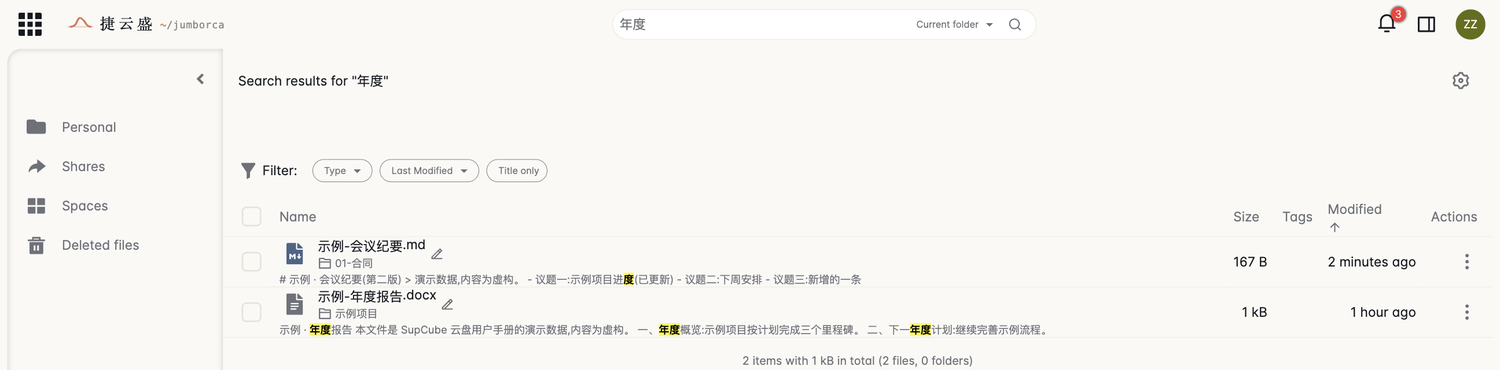Open the ZZ user avatar menu

click(1470, 24)
